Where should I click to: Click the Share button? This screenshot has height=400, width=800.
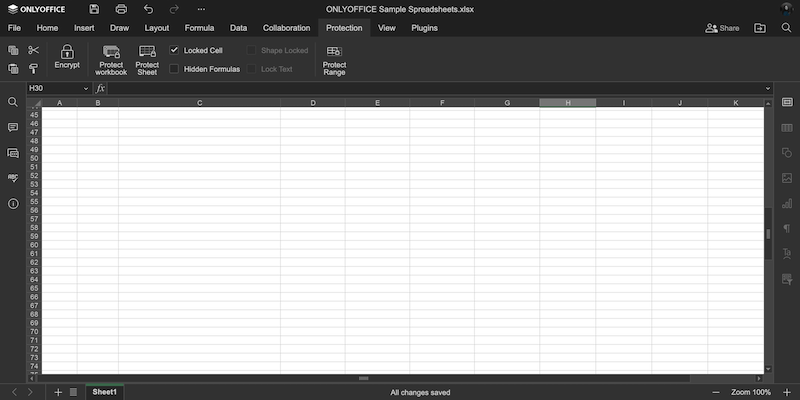click(722, 28)
